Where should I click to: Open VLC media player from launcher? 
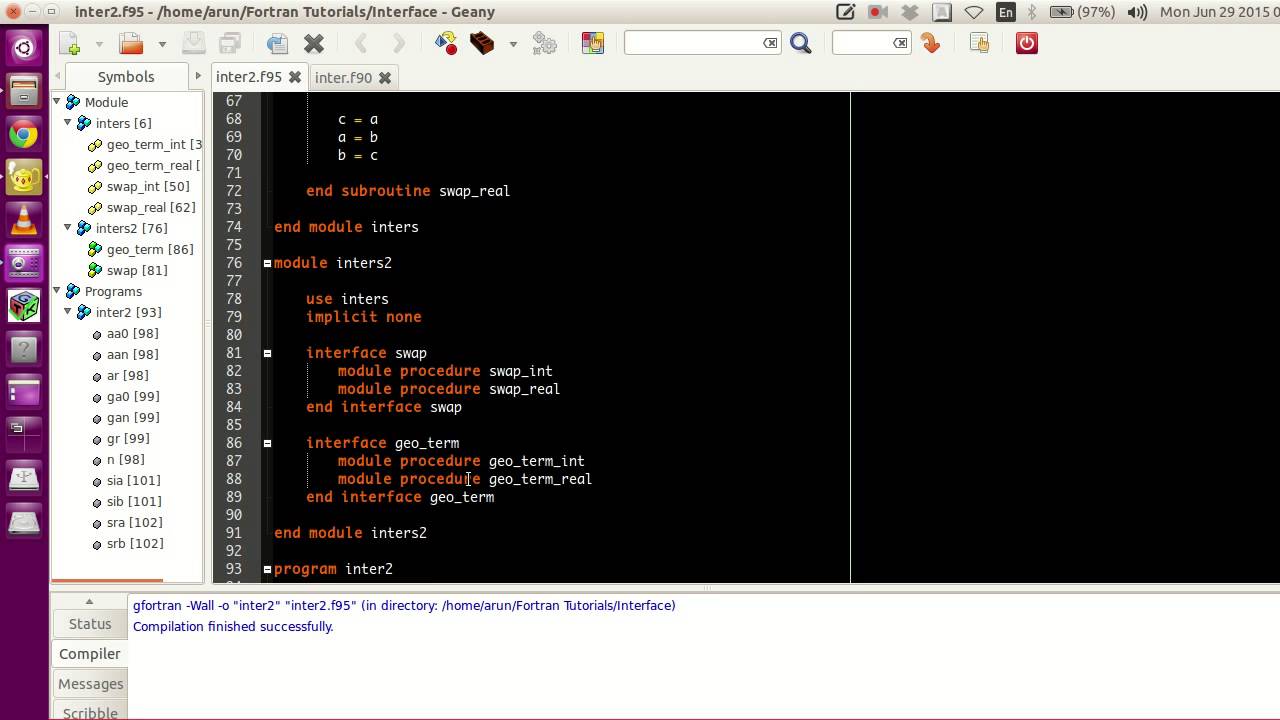[x=24, y=220]
